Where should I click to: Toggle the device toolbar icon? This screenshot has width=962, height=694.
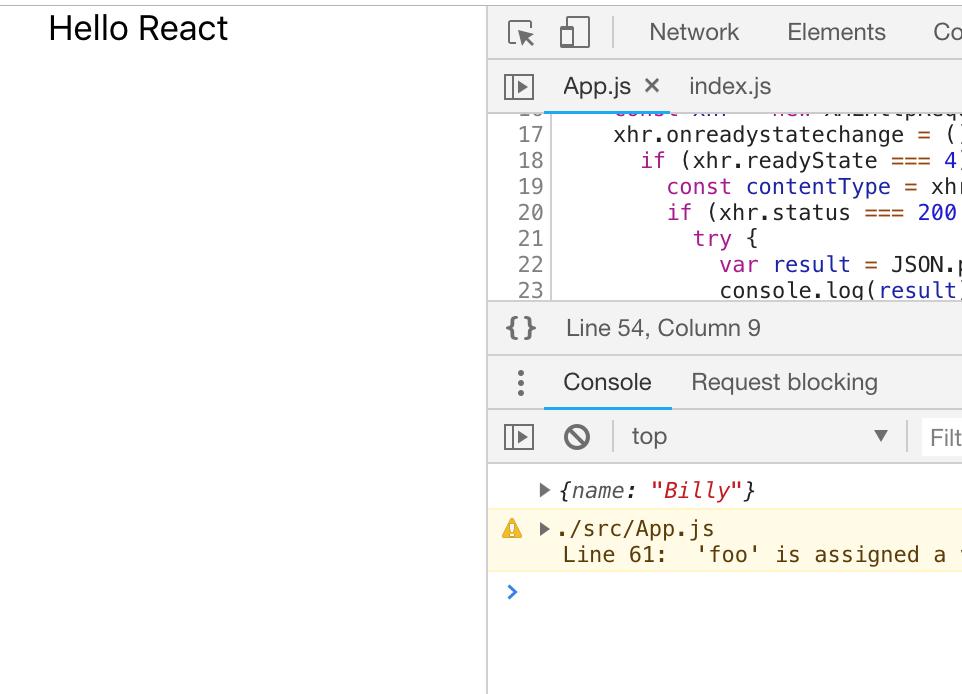pos(575,33)
